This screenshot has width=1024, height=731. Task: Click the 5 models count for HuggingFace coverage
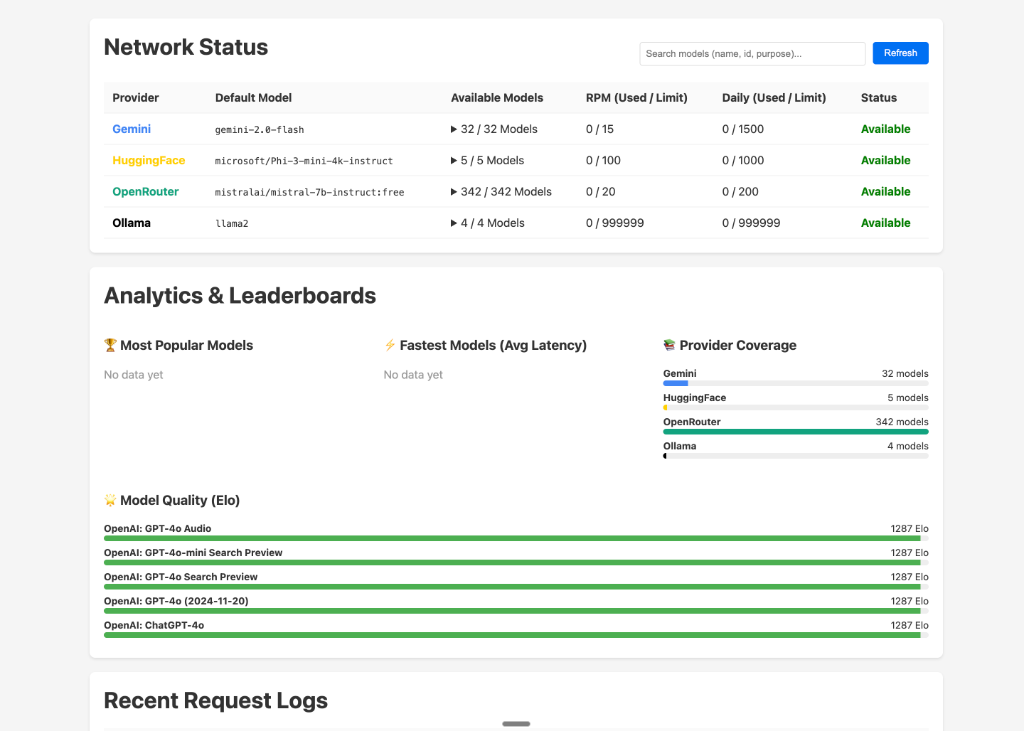point(908,398)
